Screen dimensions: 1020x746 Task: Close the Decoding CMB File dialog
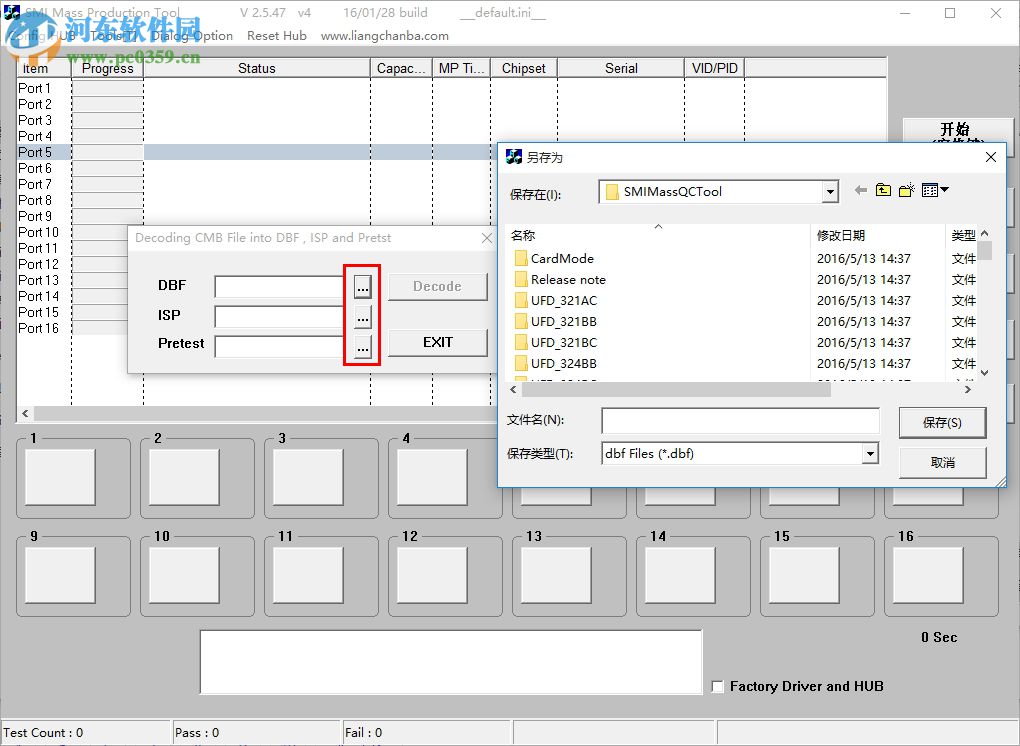pos(487,238)
